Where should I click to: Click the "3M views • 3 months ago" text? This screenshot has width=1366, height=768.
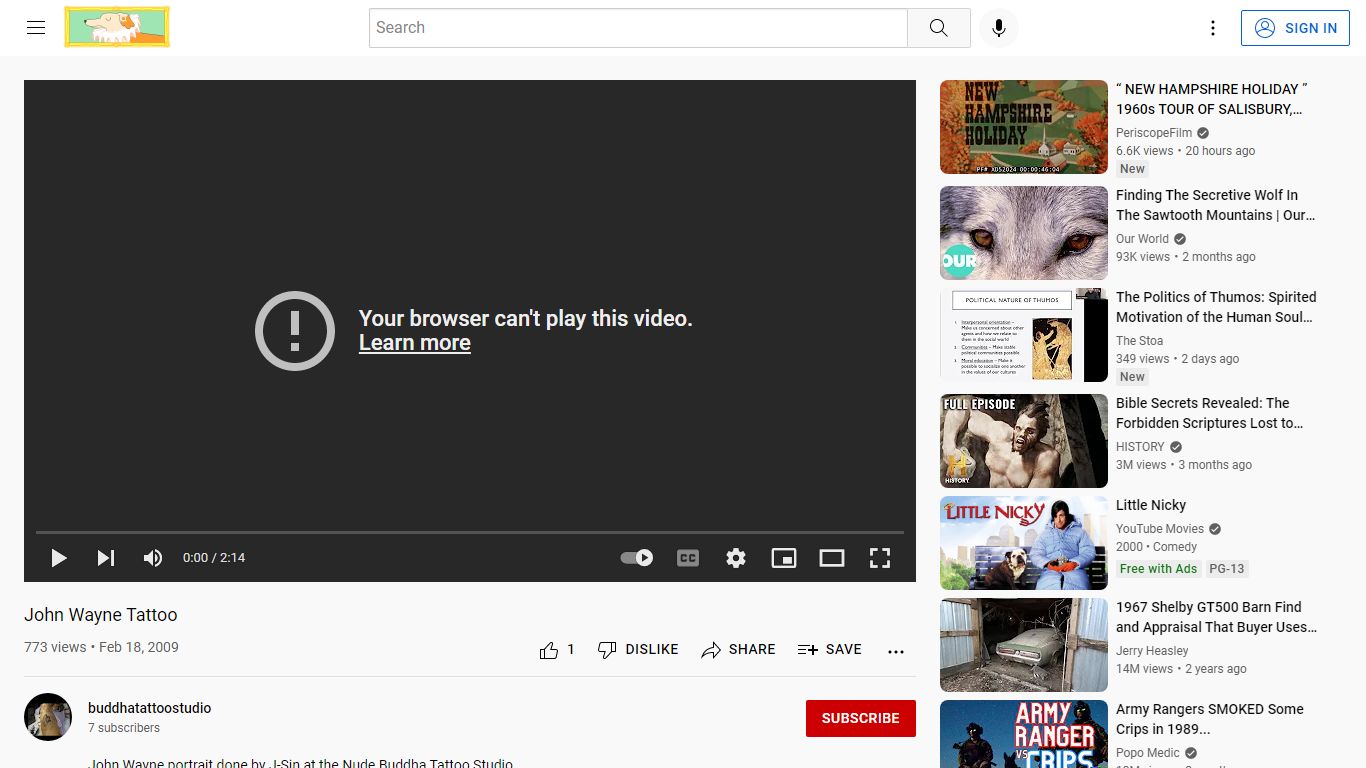coord(1184,465)
